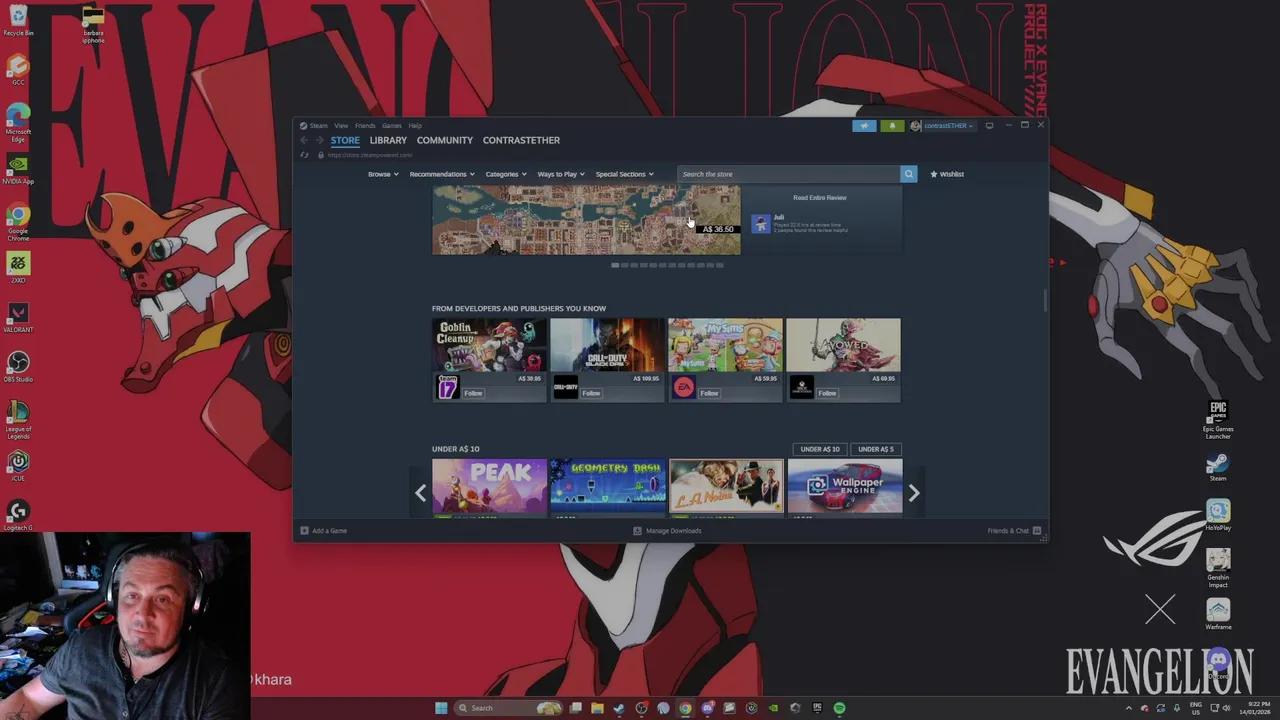Click the Wishlist star icon
Screen dimensions: 1280x720
tap(933, 174)
